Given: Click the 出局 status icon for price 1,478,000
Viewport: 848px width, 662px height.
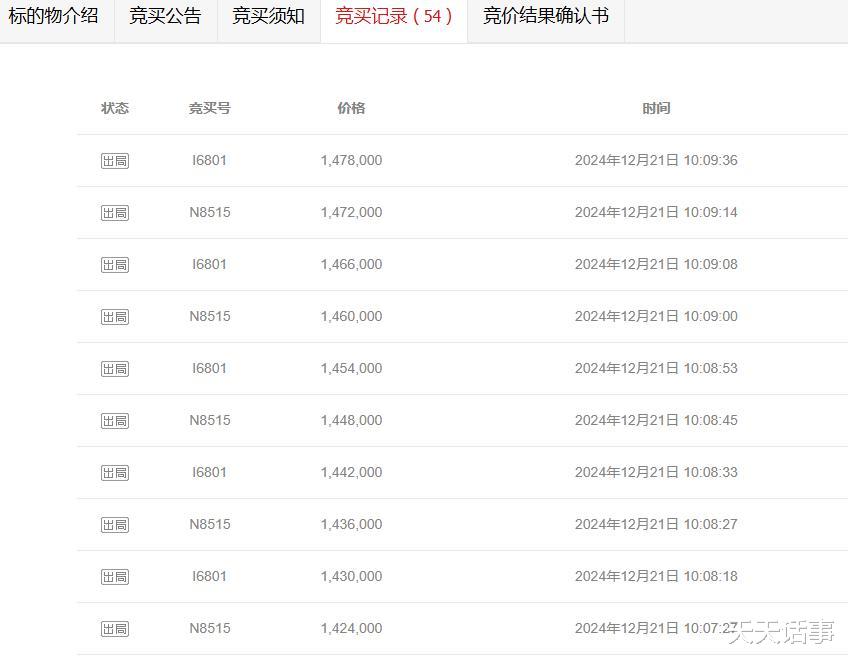Looking at the screenshot, I should point(115,161).
